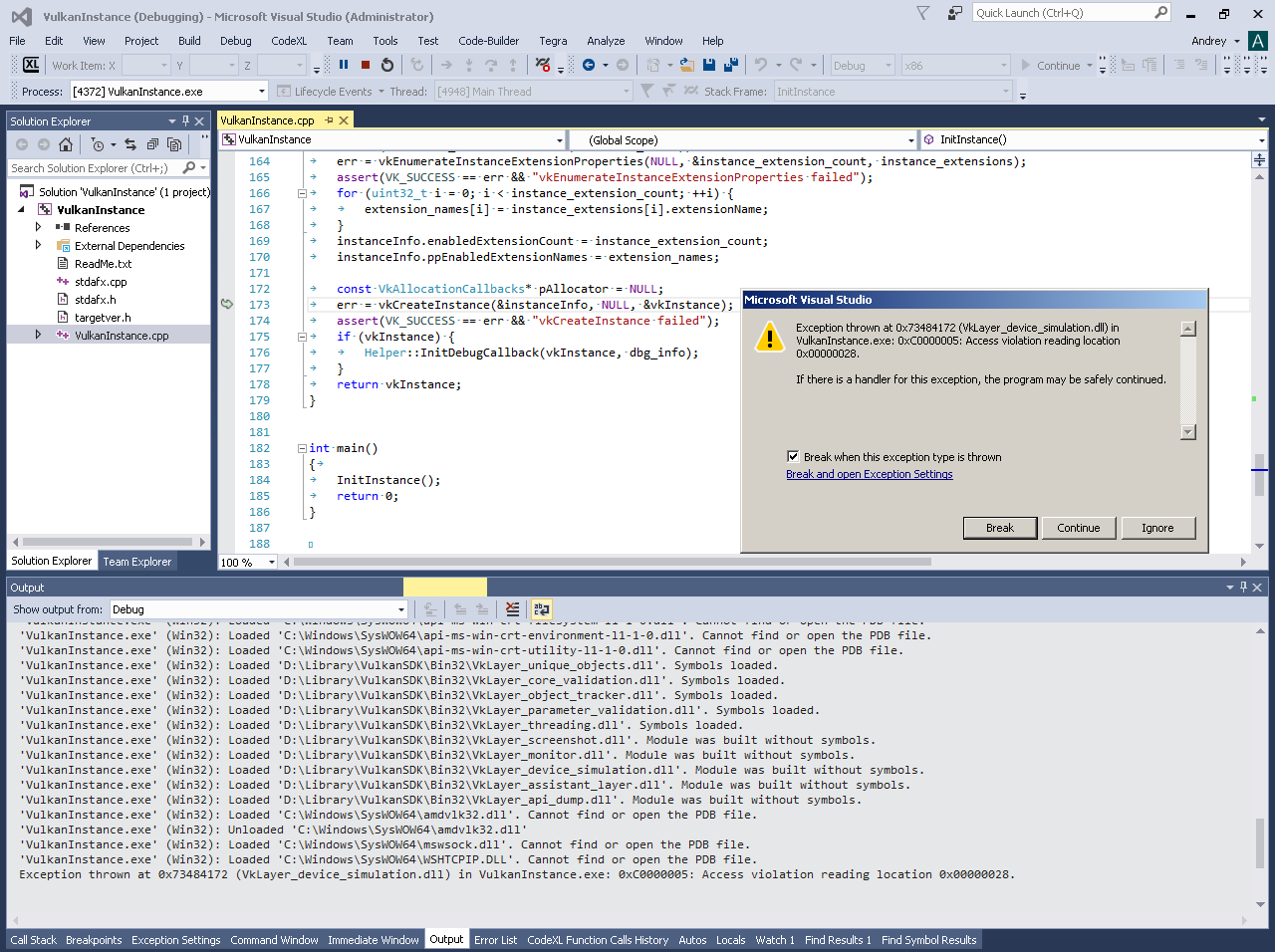1275x952 pixels.
Task: Open the Error List tab
Action: point(495,940)
